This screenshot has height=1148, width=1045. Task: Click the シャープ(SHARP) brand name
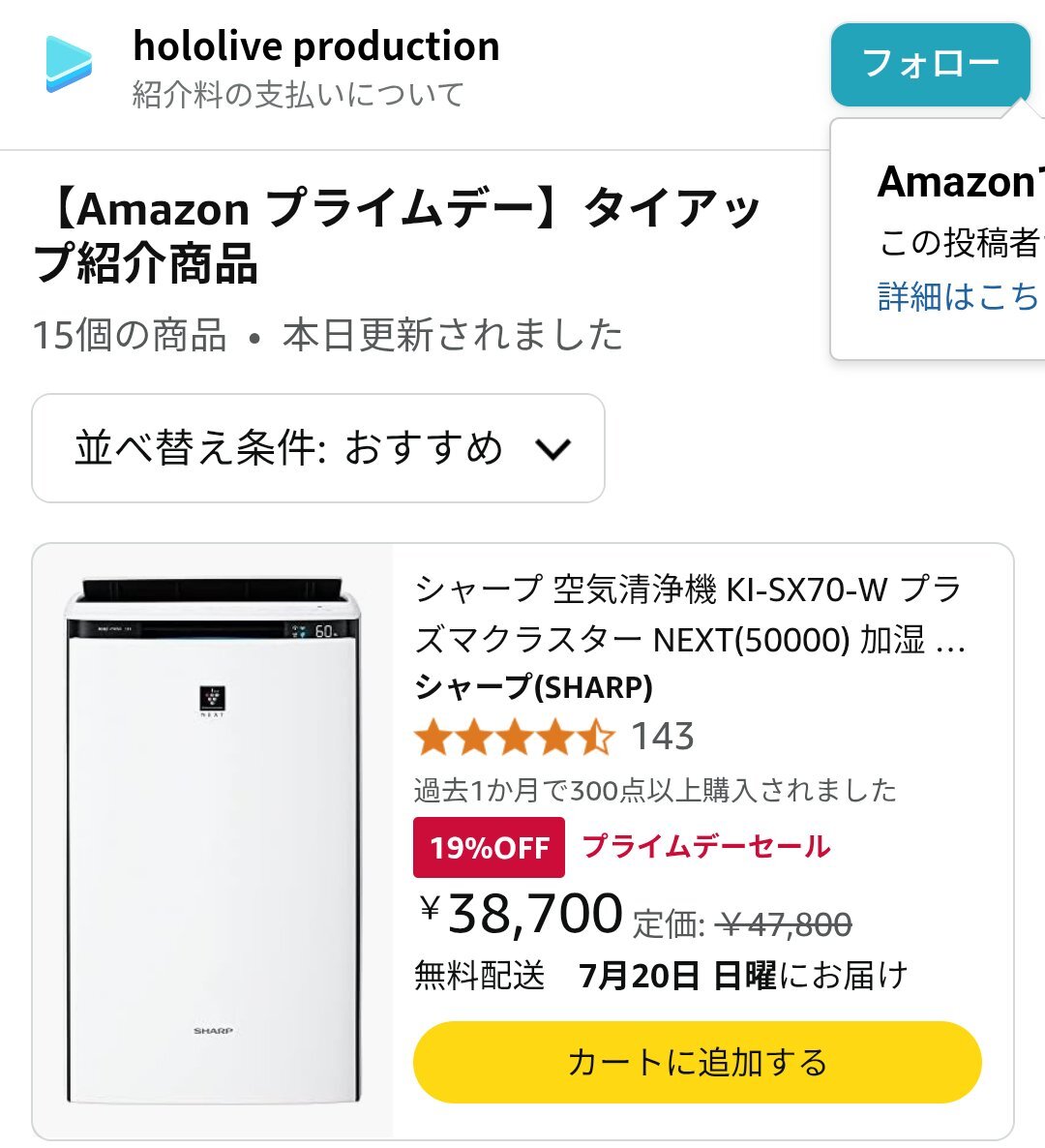pyautogui.click(x=533, y=686)
